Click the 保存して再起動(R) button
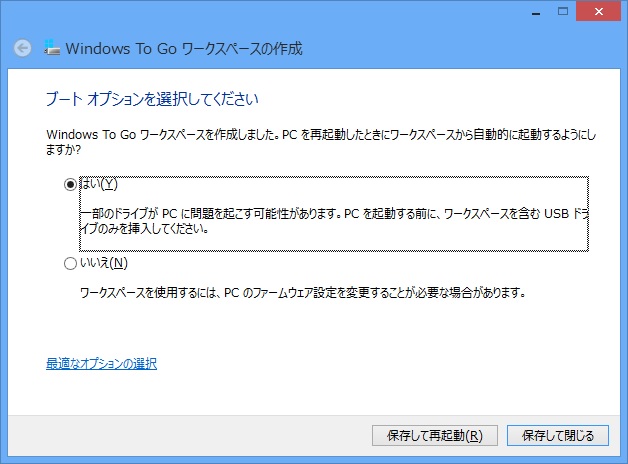 click(435, 436)
